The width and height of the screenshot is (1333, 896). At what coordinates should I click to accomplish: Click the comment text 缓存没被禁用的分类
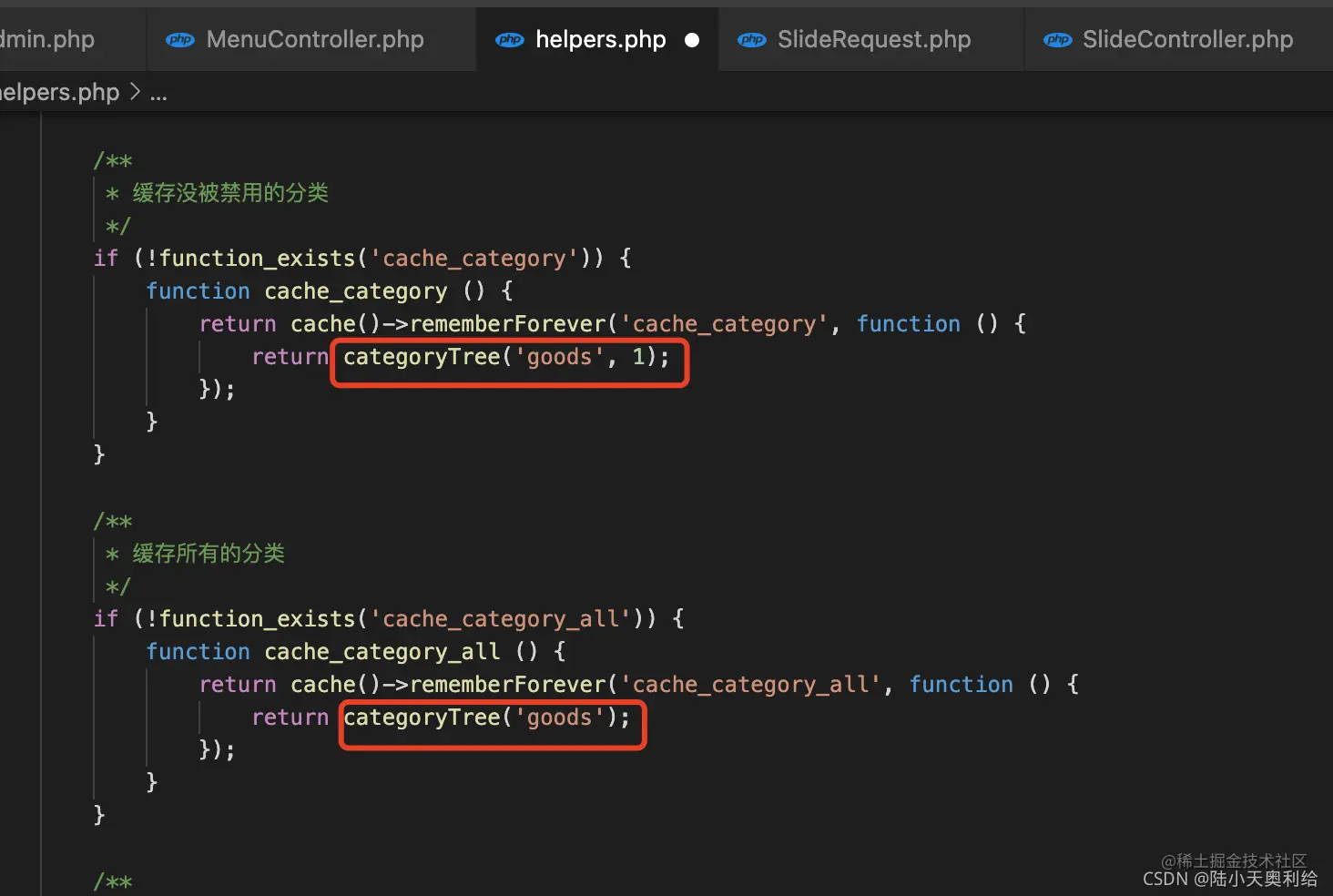tap(230, 193)
